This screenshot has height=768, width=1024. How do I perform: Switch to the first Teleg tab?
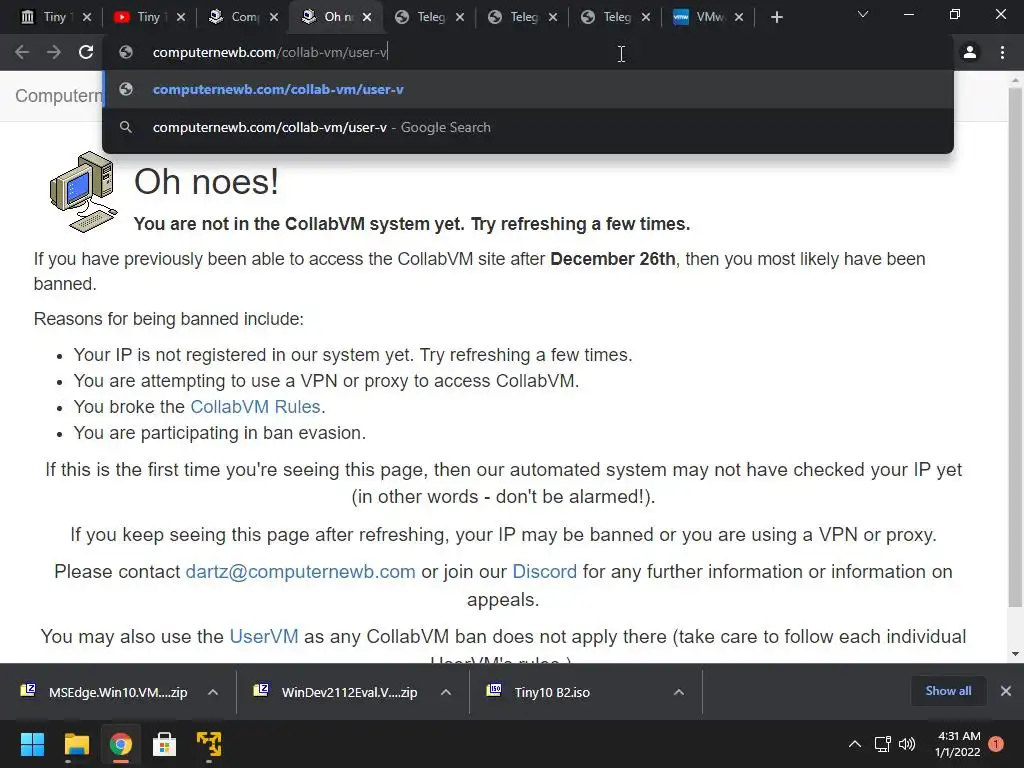[430, 17]
